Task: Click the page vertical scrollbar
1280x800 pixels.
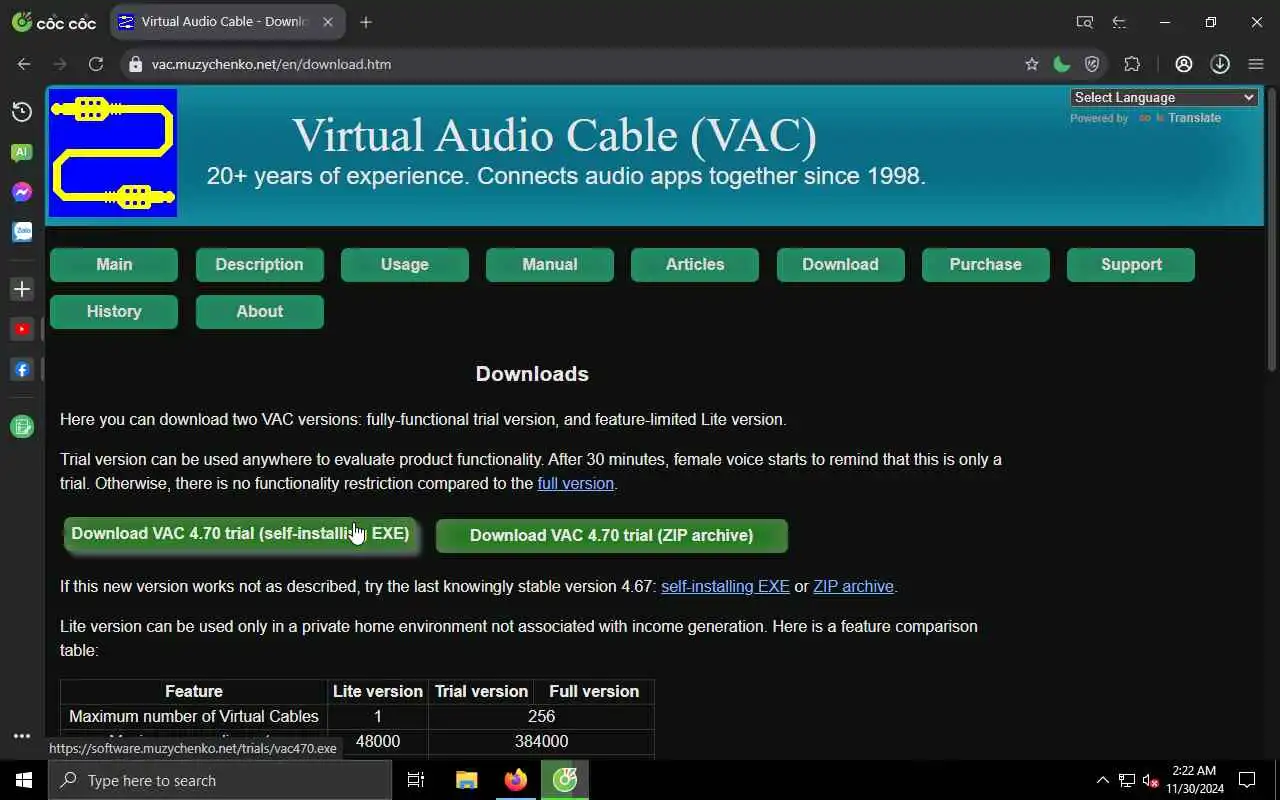Action: click(x=1272, y=230)
